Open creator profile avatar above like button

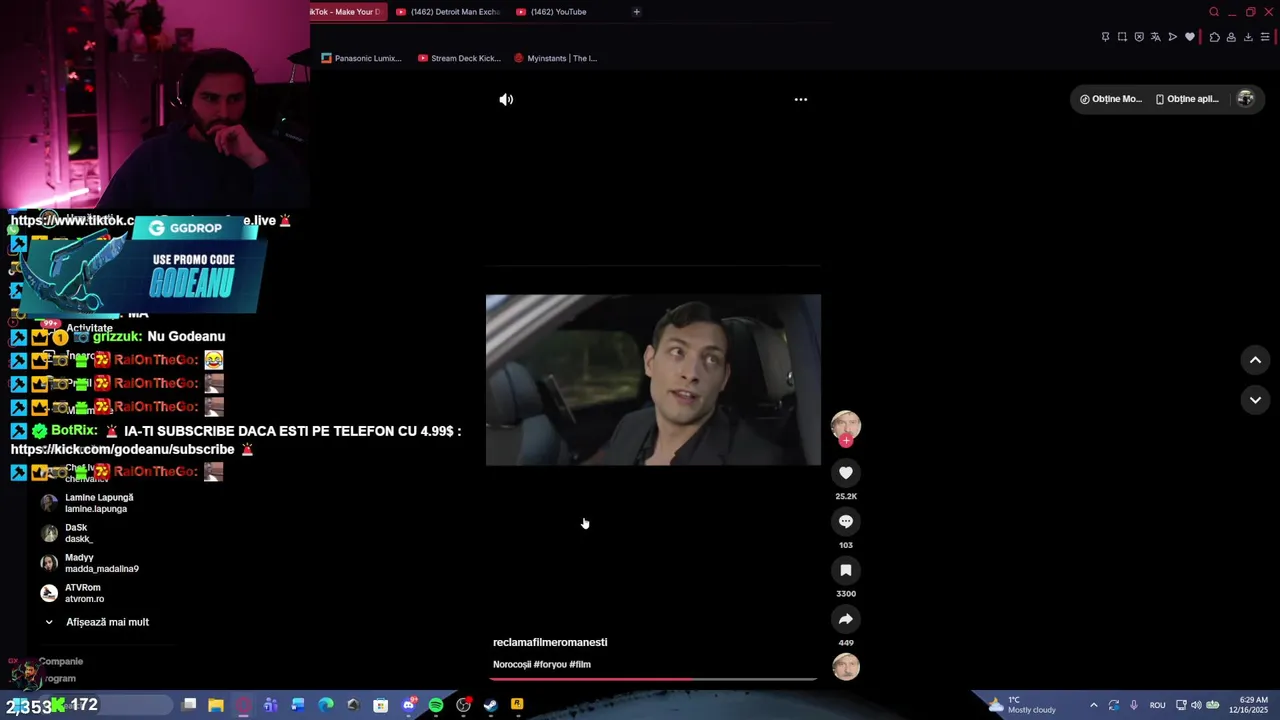pos(846,424)
